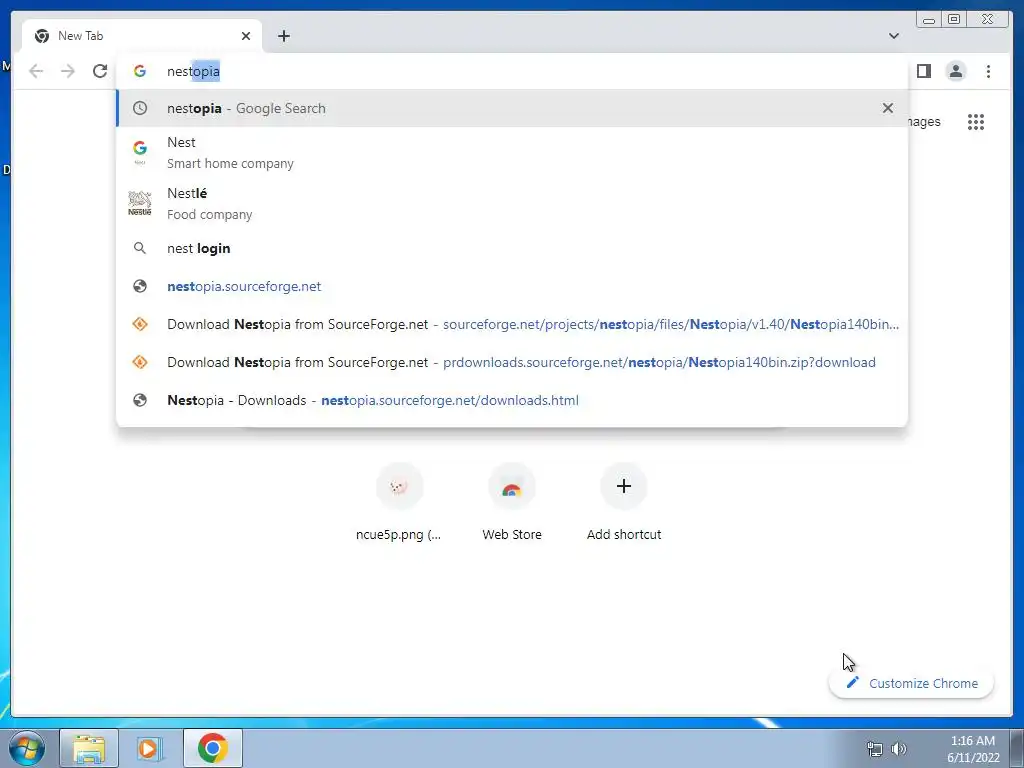
Task: Open the Chrome profile avatar
Action: click(x=955, y=71)
